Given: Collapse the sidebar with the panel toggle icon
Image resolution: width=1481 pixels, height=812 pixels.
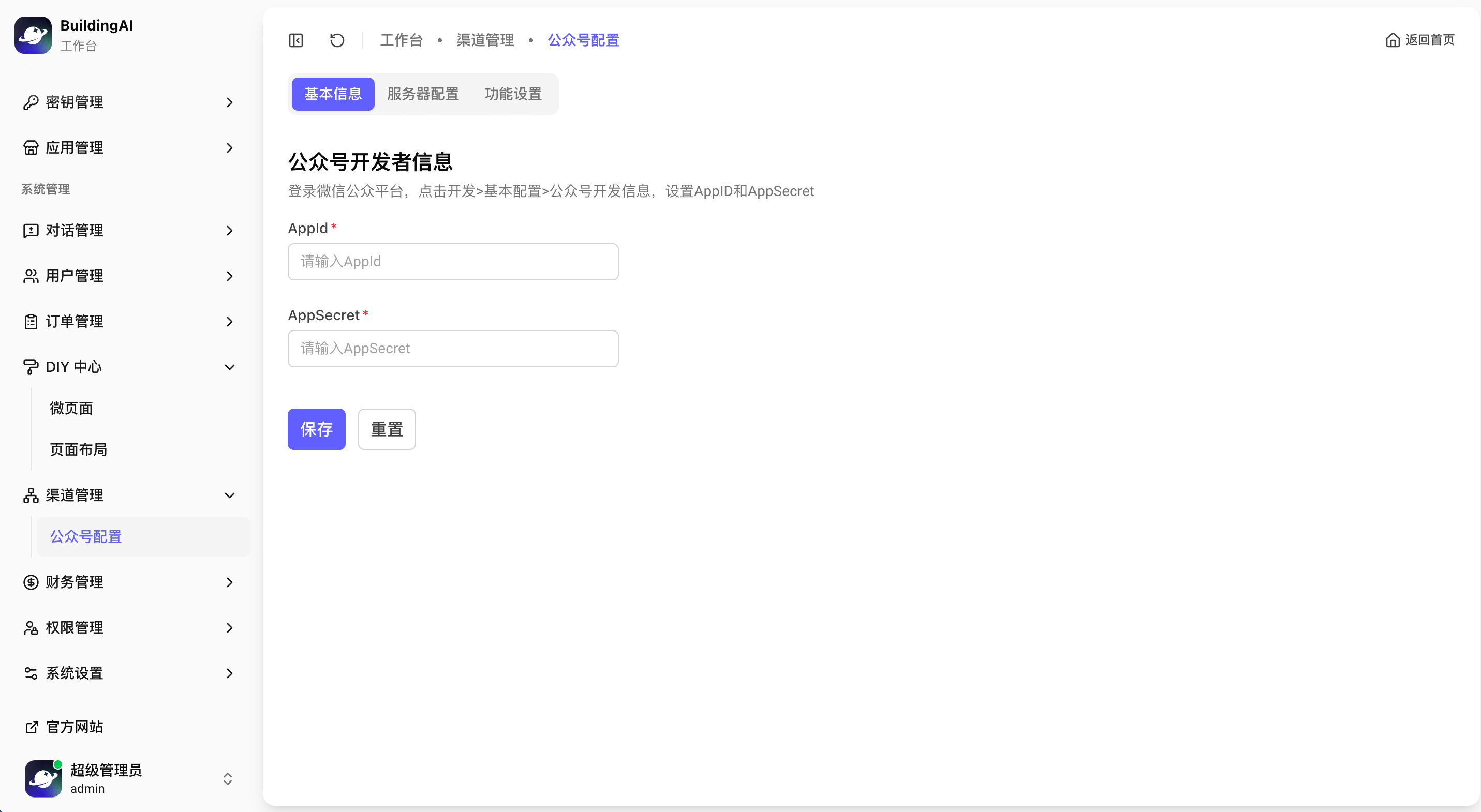Looking at the screenshot, I should pyautogui.click(x=295, y=40).
